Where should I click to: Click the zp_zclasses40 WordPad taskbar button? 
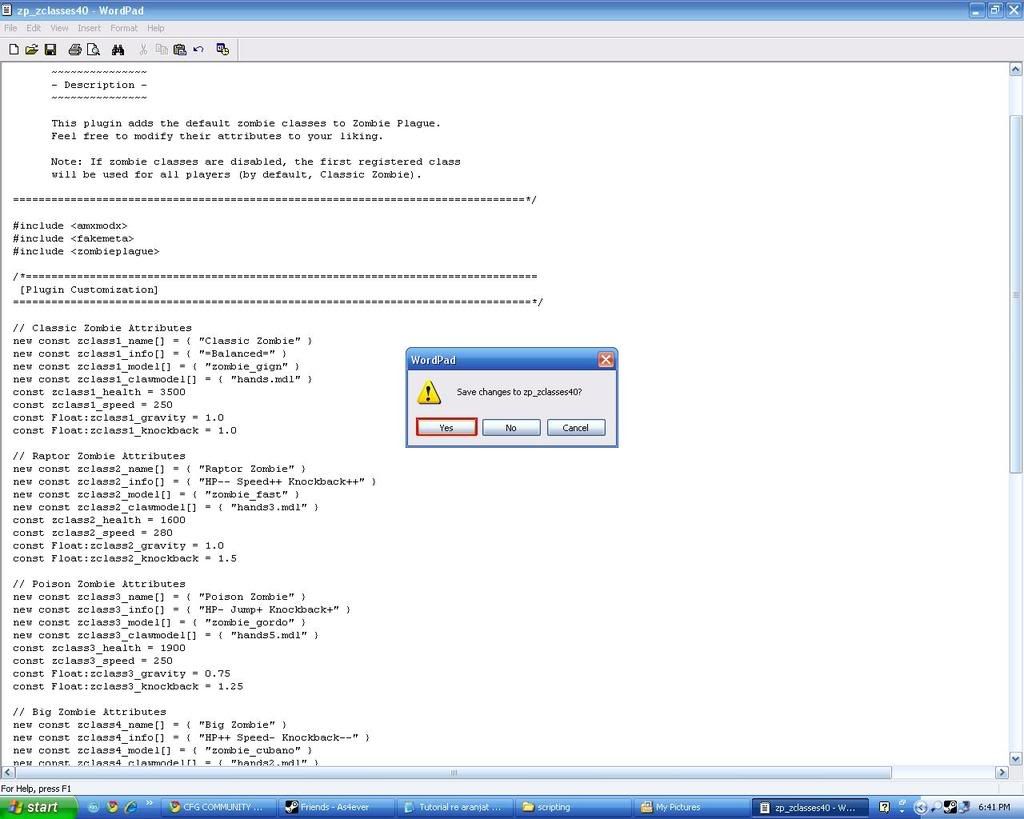810,807
